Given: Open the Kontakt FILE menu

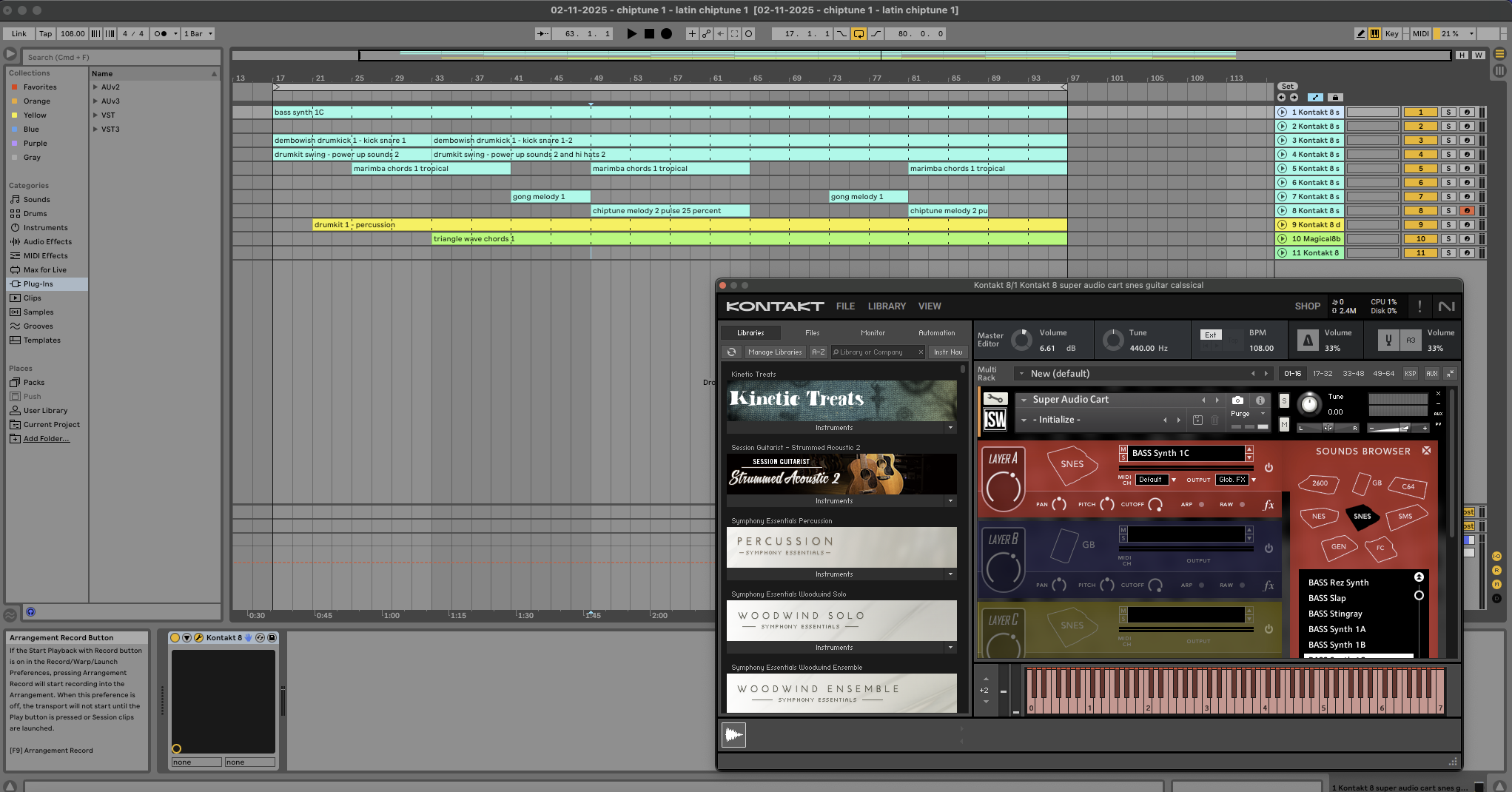Looking at the screenshot, I should pyautogui.click(x=845, y=306).
